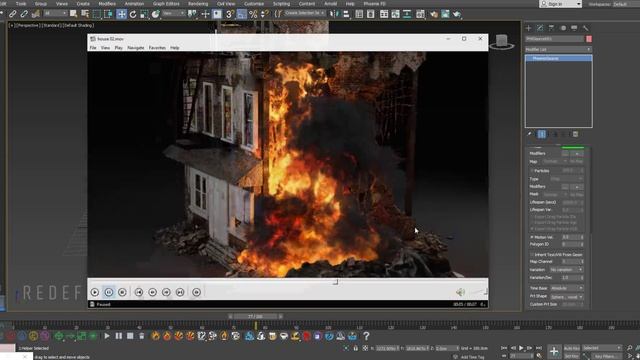Open the Time Base dropdown

point(566,288)
